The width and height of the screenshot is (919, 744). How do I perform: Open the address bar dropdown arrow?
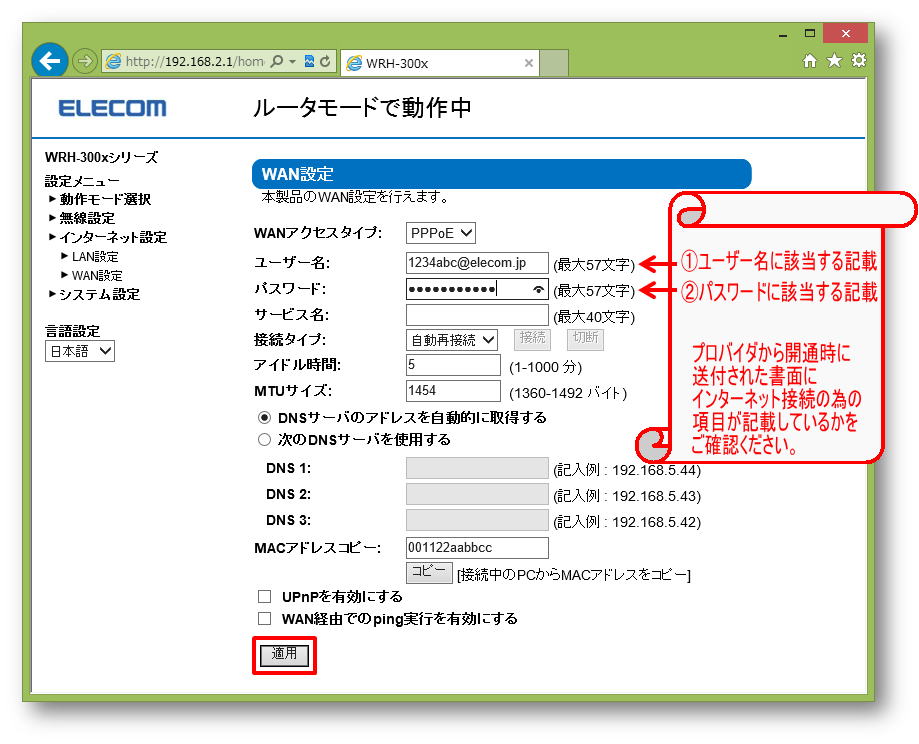(292, 61)
